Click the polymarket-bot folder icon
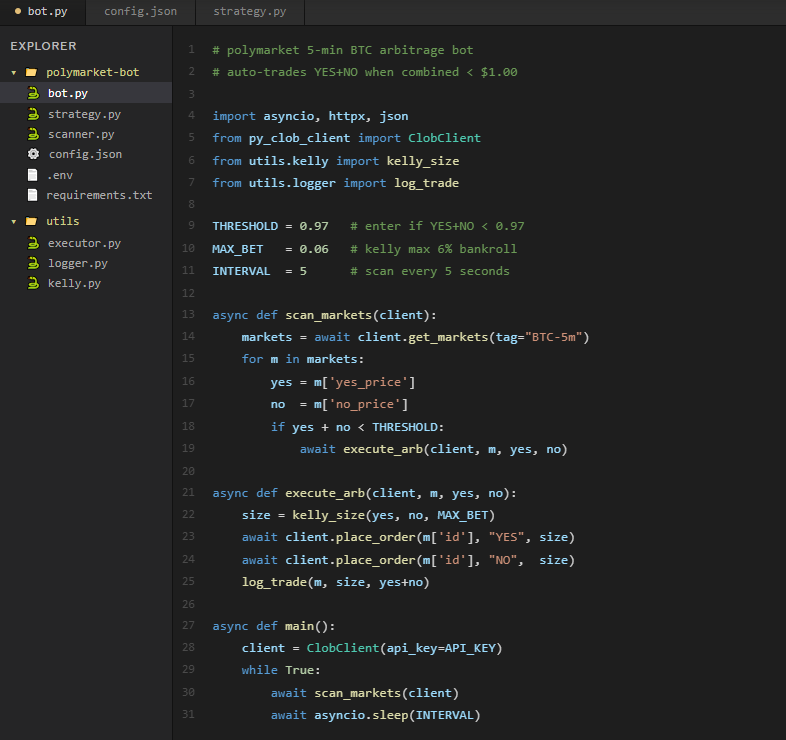 click(x=31, y=72)
